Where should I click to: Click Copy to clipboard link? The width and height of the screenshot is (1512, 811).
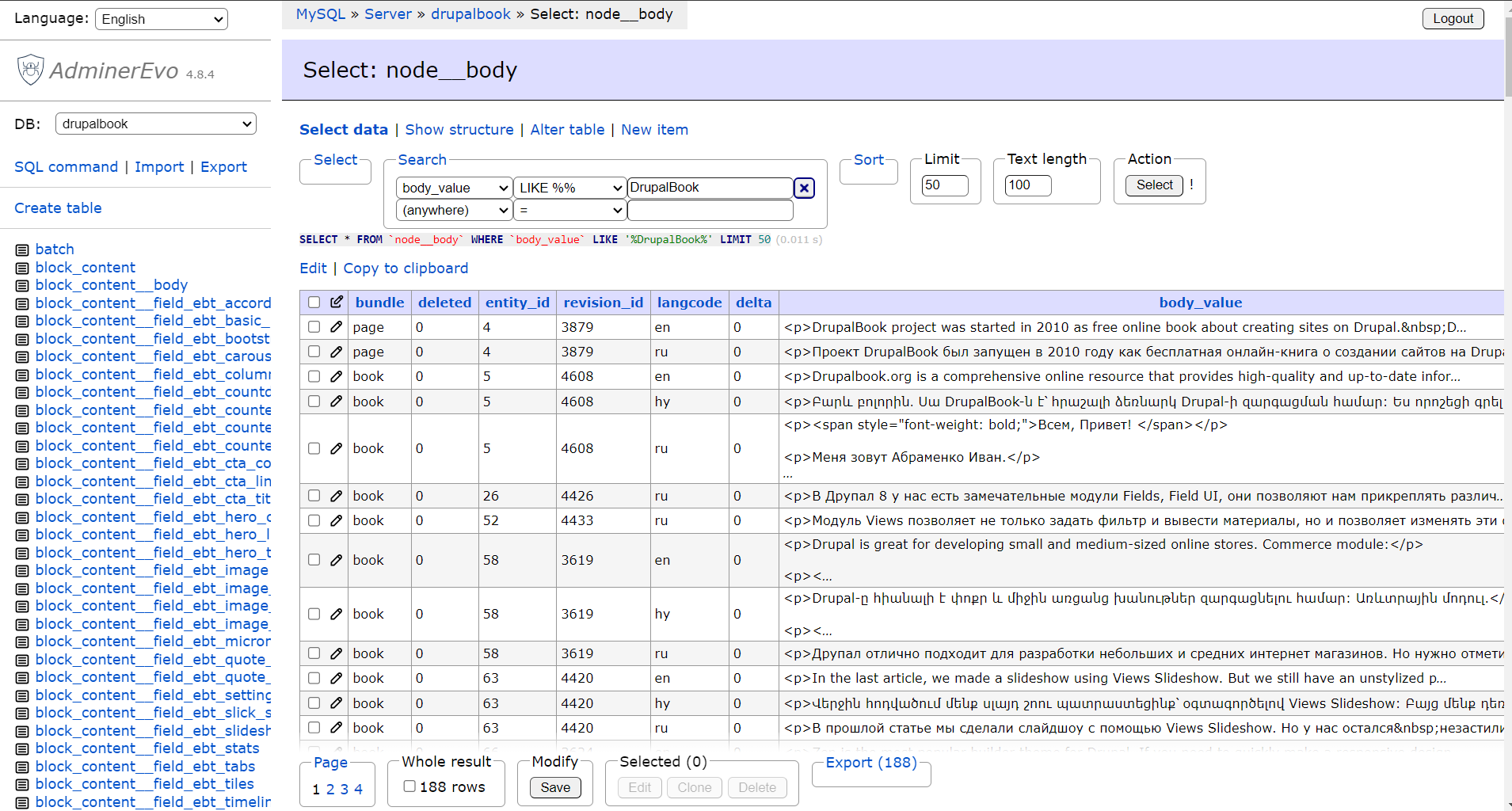406,268
